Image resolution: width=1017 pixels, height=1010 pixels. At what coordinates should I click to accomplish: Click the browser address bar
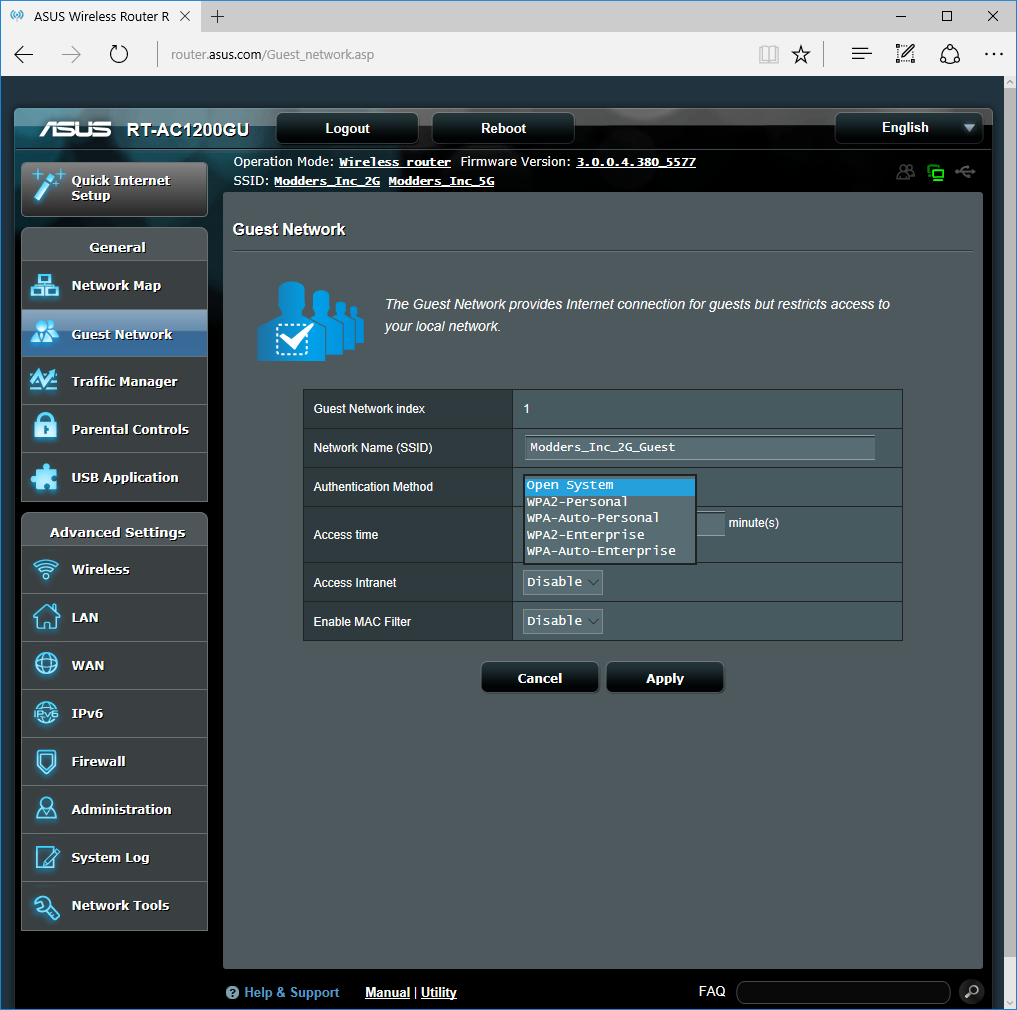click(454, 54)
